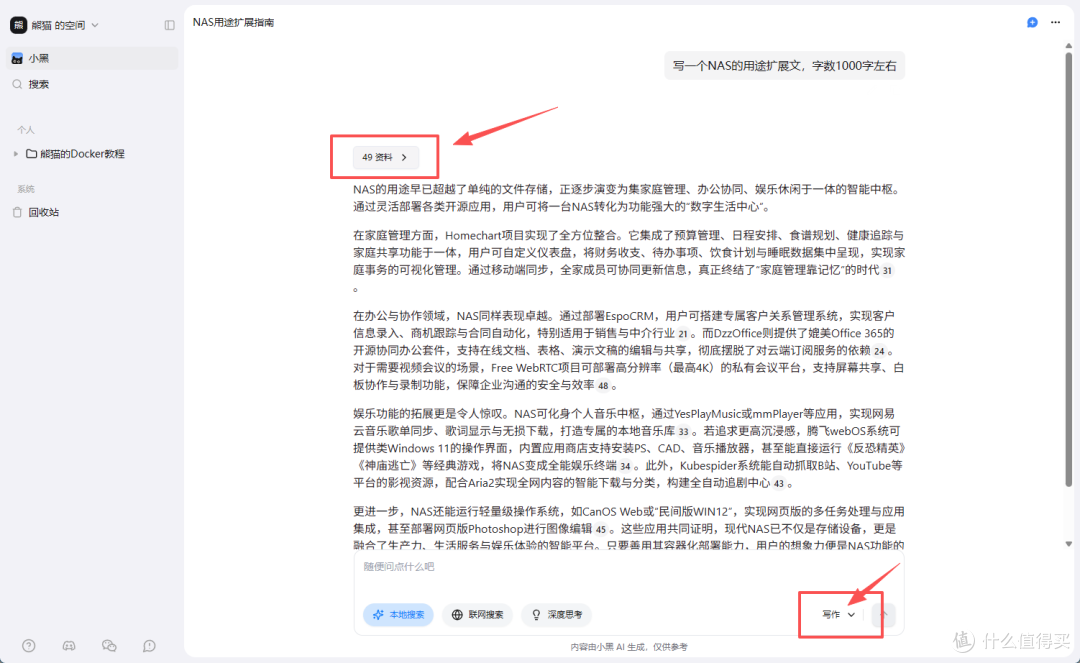Expand the 熊猫的Docker教程 folder
Image resolution: width=1080 pixels, height=663 pixels.
[x=16, y=154]
